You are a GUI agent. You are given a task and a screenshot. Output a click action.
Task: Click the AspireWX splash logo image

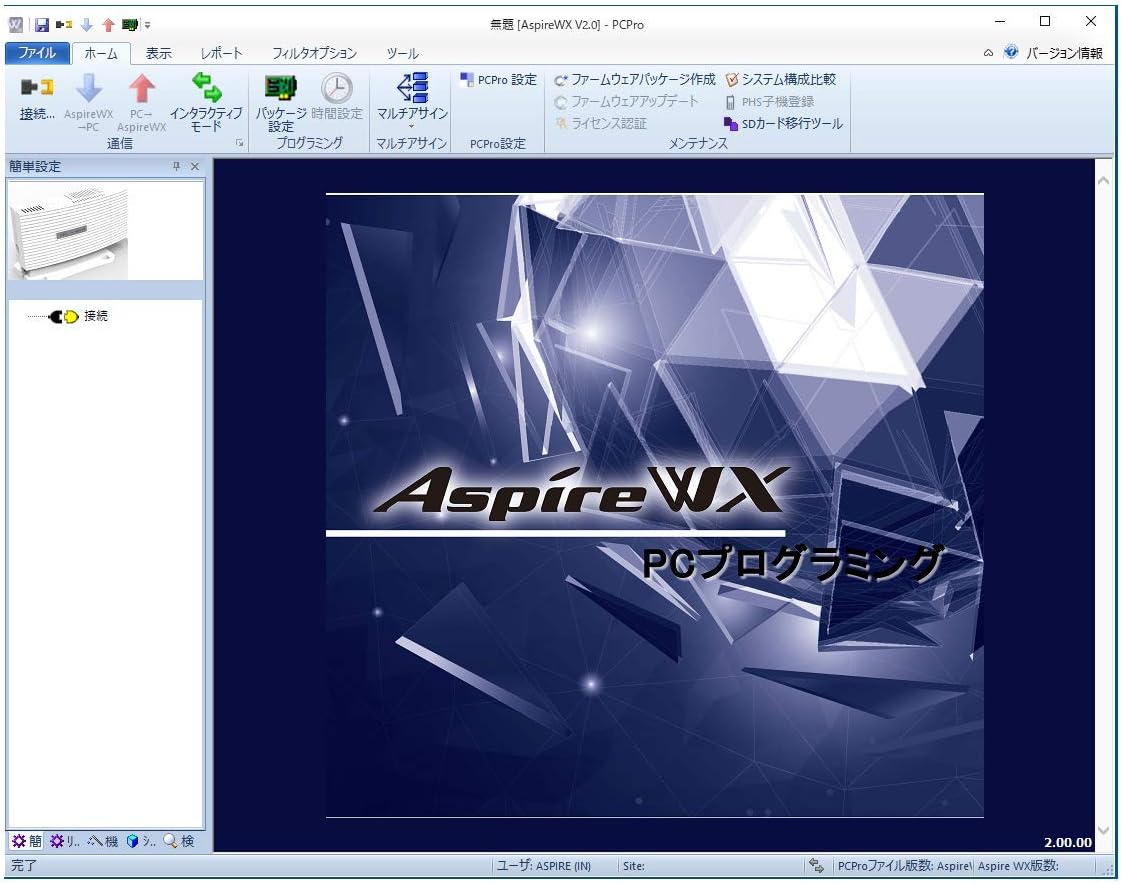click(x=655, y=505)
